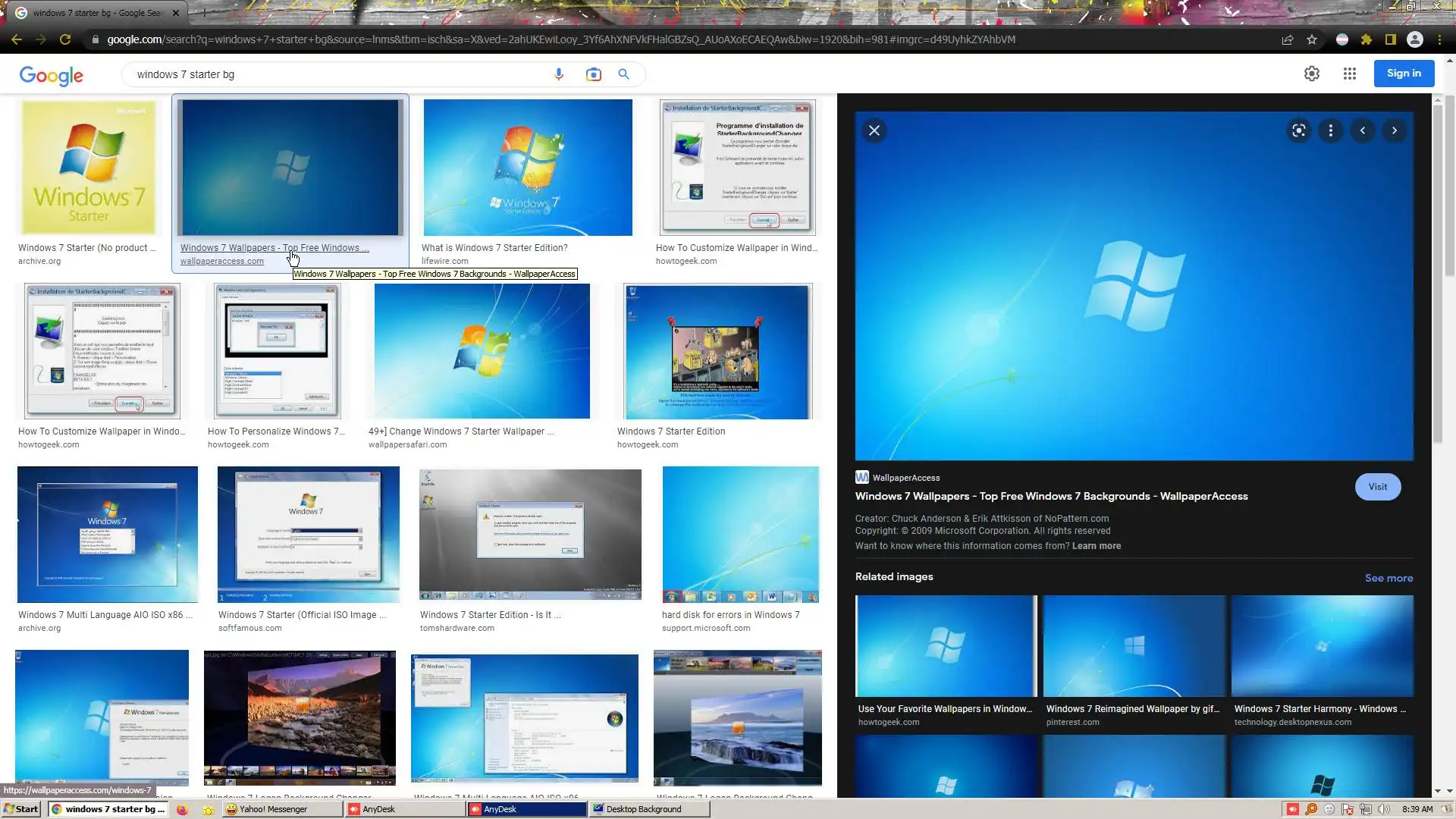Open Chrome three-dot menu
This screenshot has width=1456, height=819.
[x=1439, y=39]
